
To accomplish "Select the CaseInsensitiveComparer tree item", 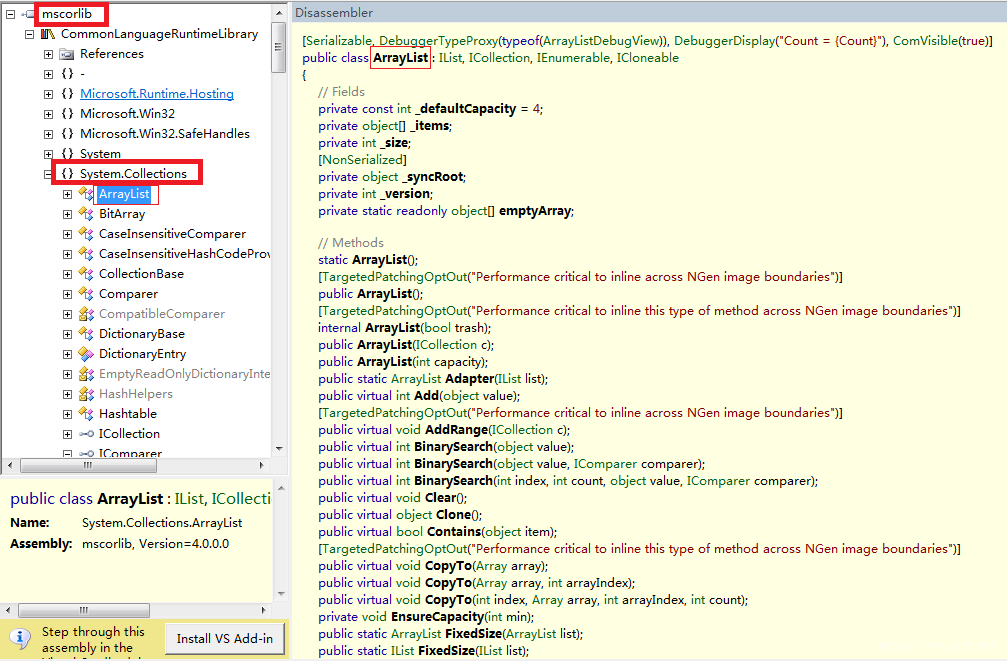I will 172,234.
